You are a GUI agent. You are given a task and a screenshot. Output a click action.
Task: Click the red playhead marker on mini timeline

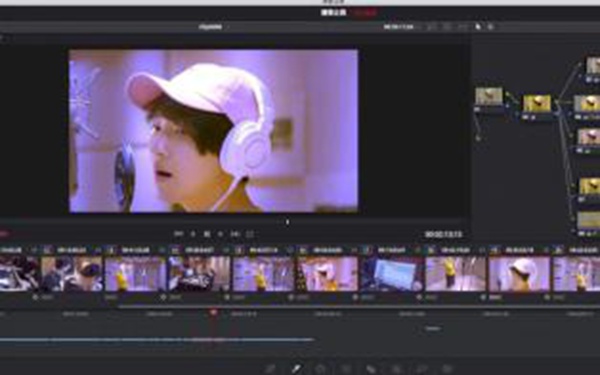pyautogui.click(x=214, y=313)
